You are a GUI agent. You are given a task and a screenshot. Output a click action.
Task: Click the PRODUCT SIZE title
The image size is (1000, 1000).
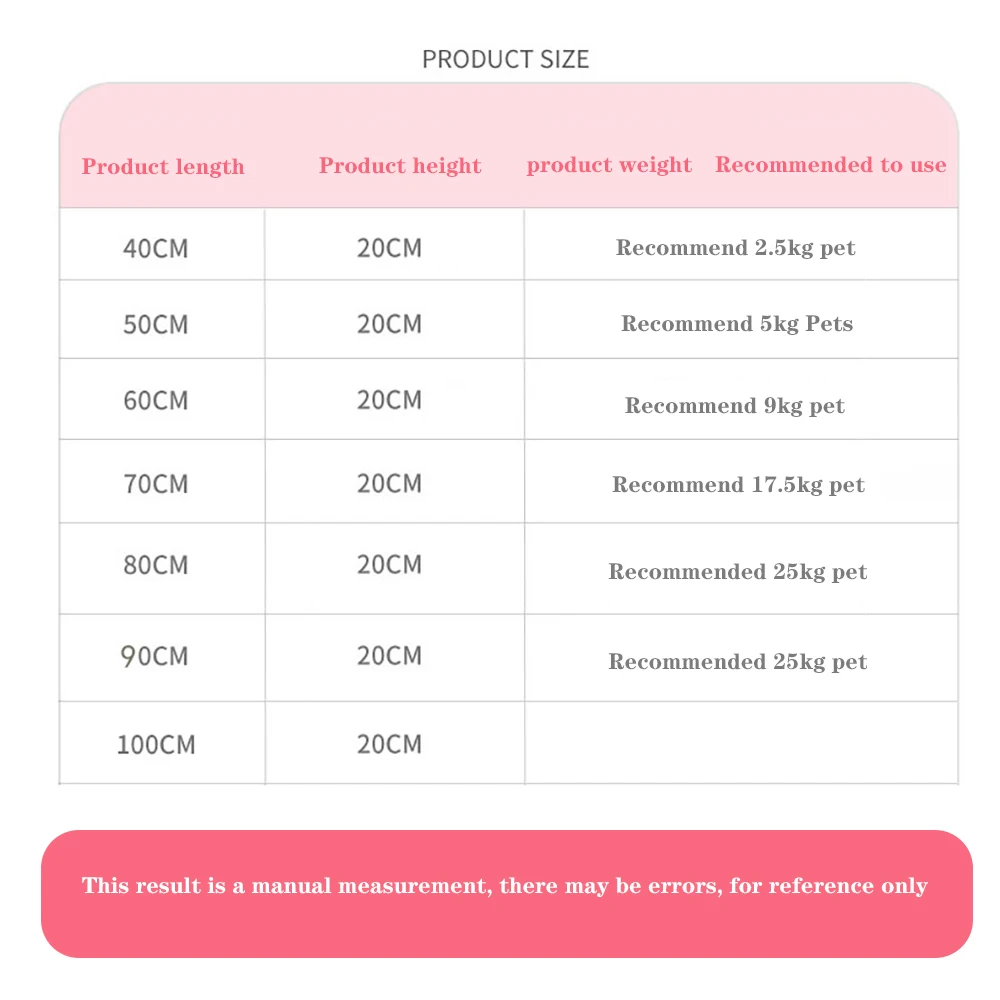[x=505, y=59]
